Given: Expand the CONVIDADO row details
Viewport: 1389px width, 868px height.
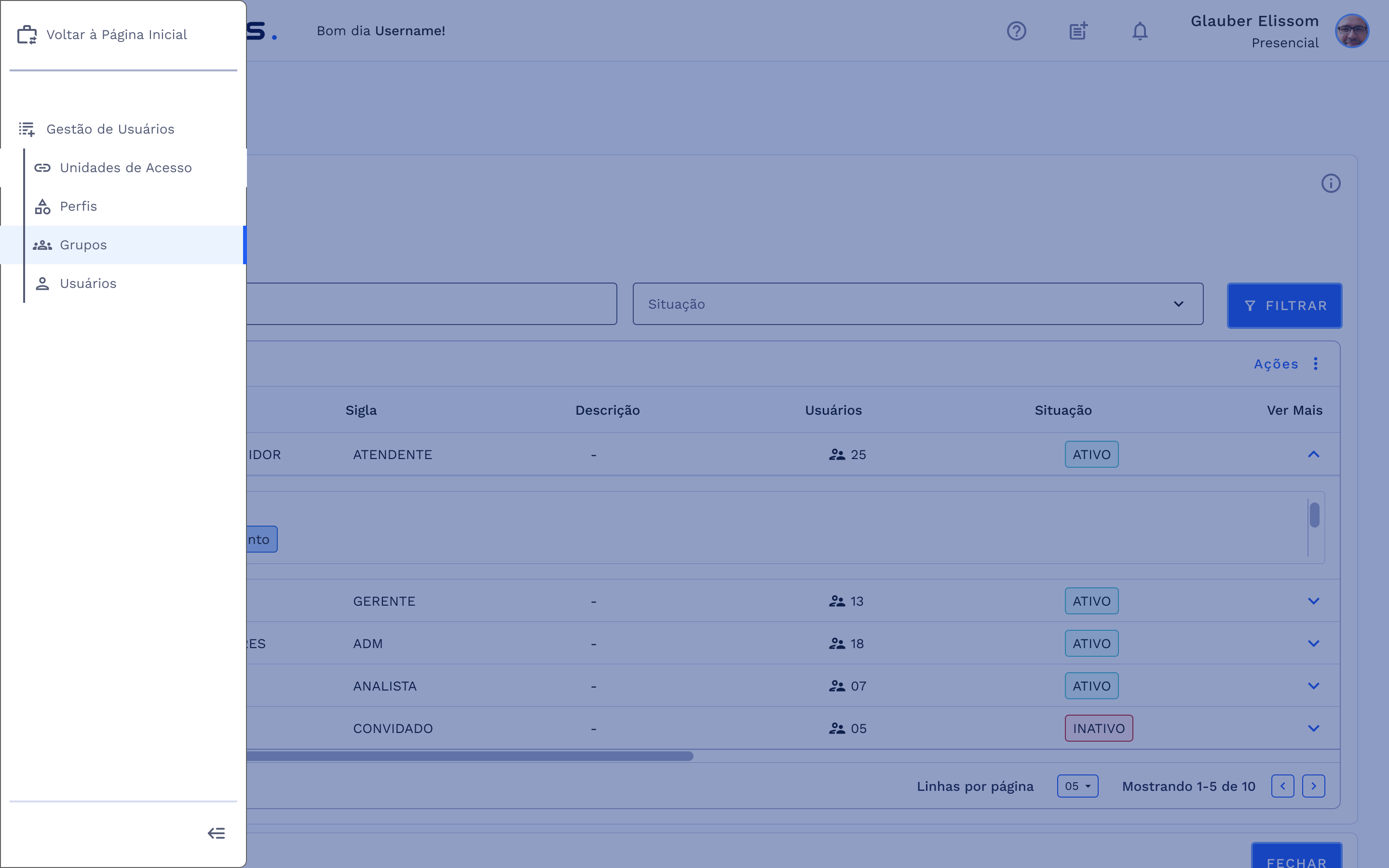Looking at the screenshot, I should [x=1313, y=729].
